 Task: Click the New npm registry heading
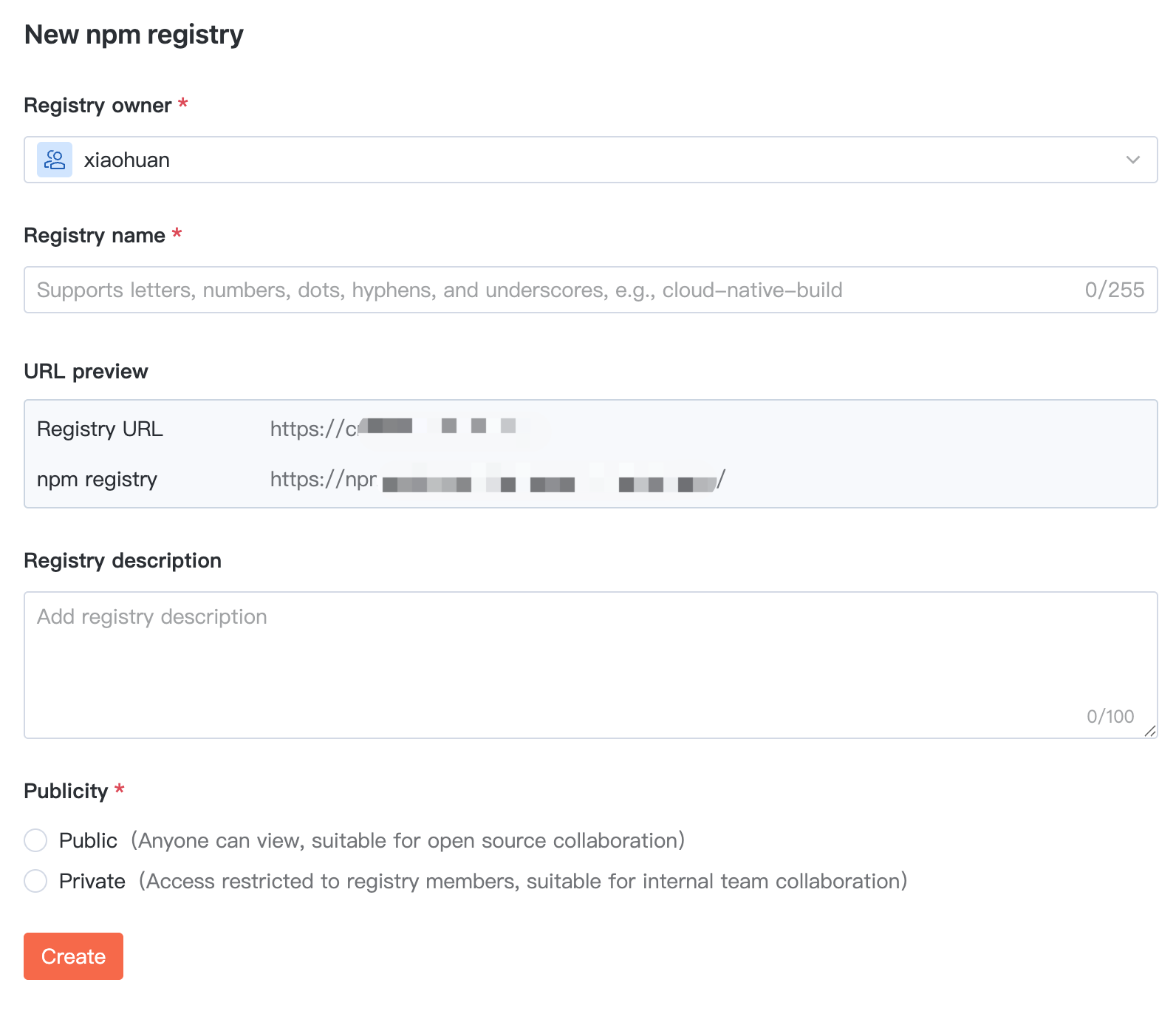click(x=134, y=35)
